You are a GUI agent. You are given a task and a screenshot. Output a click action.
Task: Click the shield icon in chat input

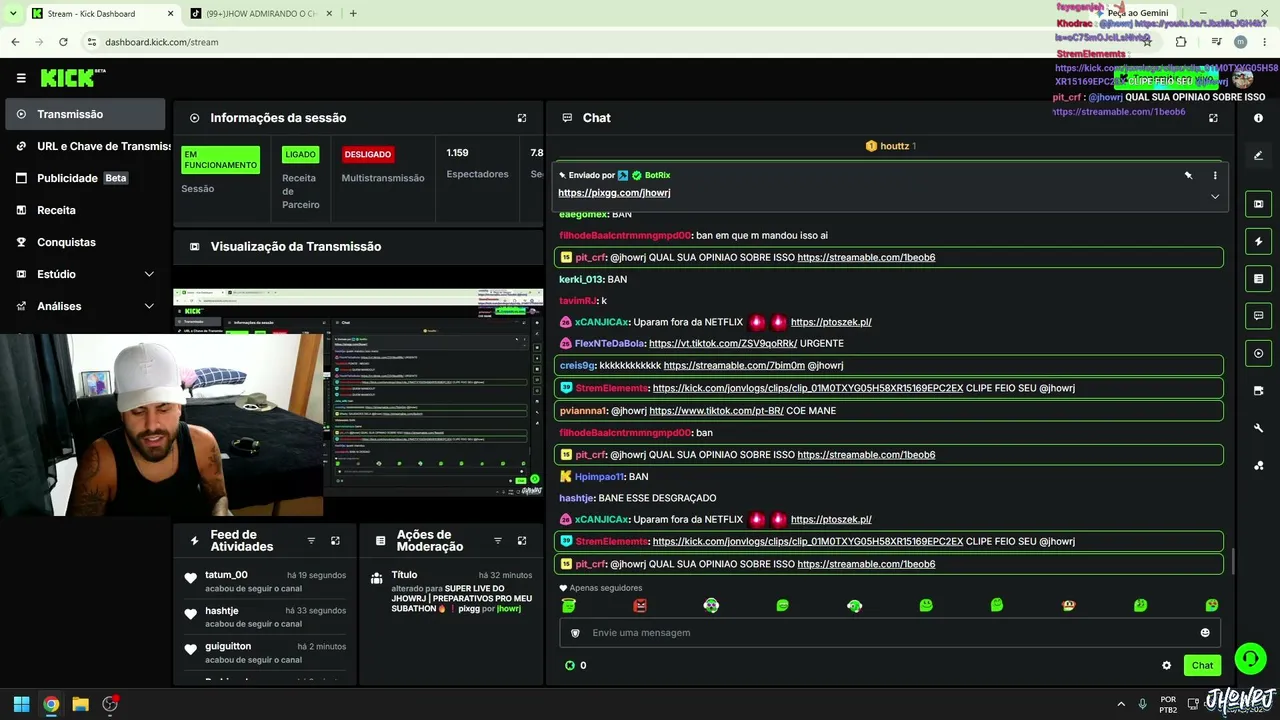[575, 633]
